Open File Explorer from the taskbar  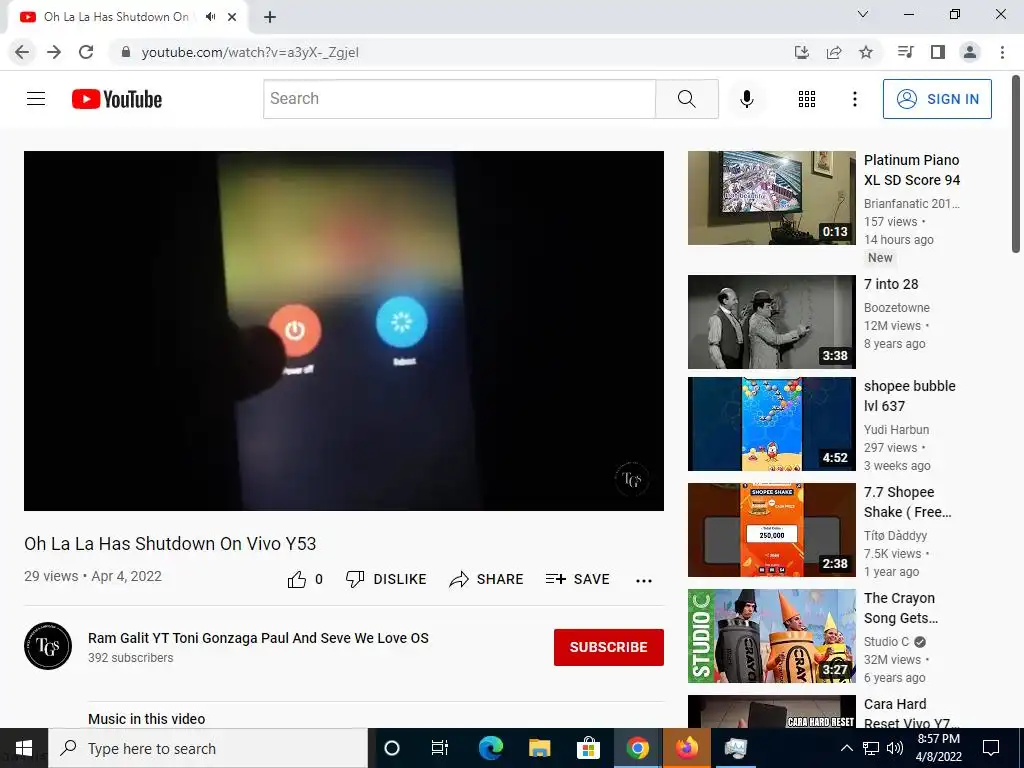coord(539,748)
